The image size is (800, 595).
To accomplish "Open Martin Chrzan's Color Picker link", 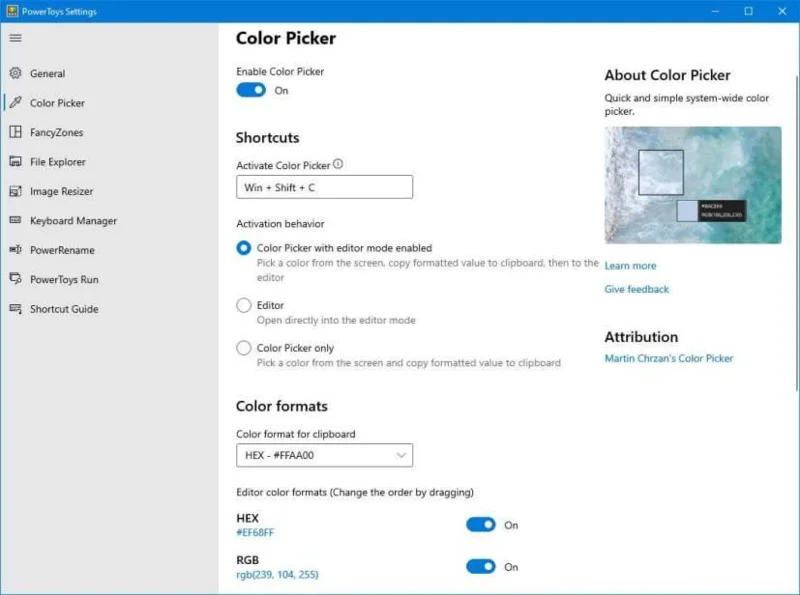I will (669, 358).
